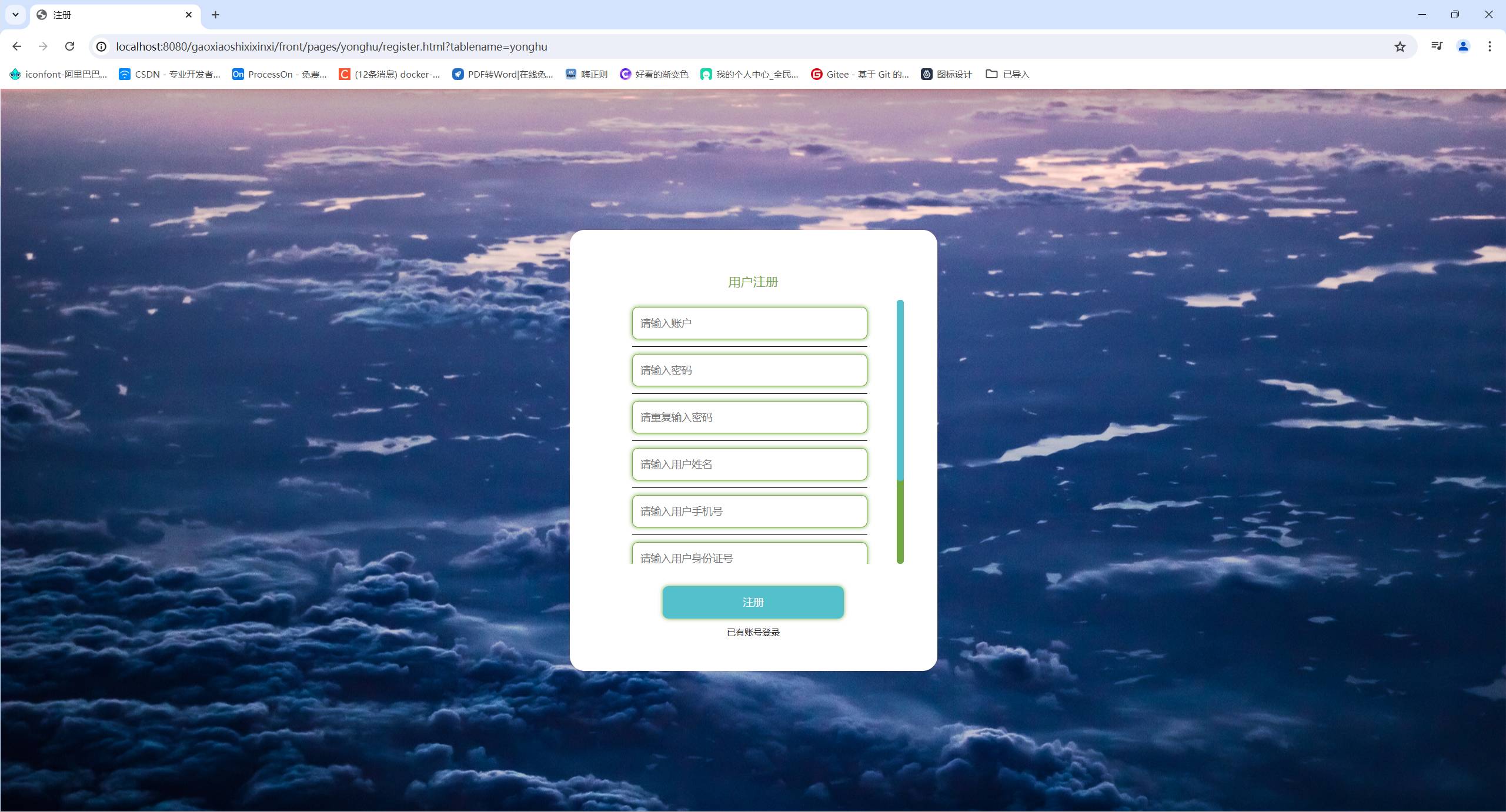
Task: Open the ProcessOn bookmark
Action: pyautogui.click(x=279, y=74)
